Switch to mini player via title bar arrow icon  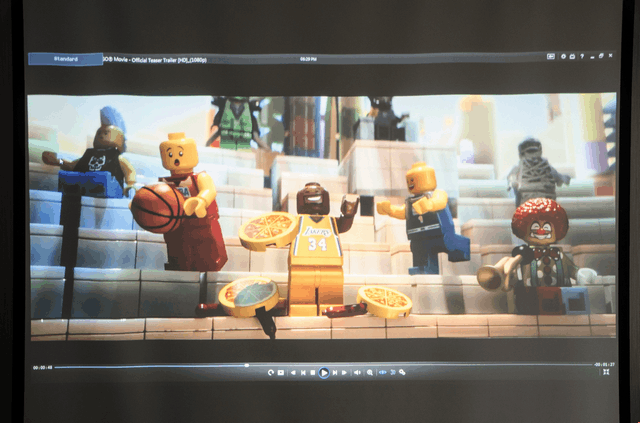551,56
